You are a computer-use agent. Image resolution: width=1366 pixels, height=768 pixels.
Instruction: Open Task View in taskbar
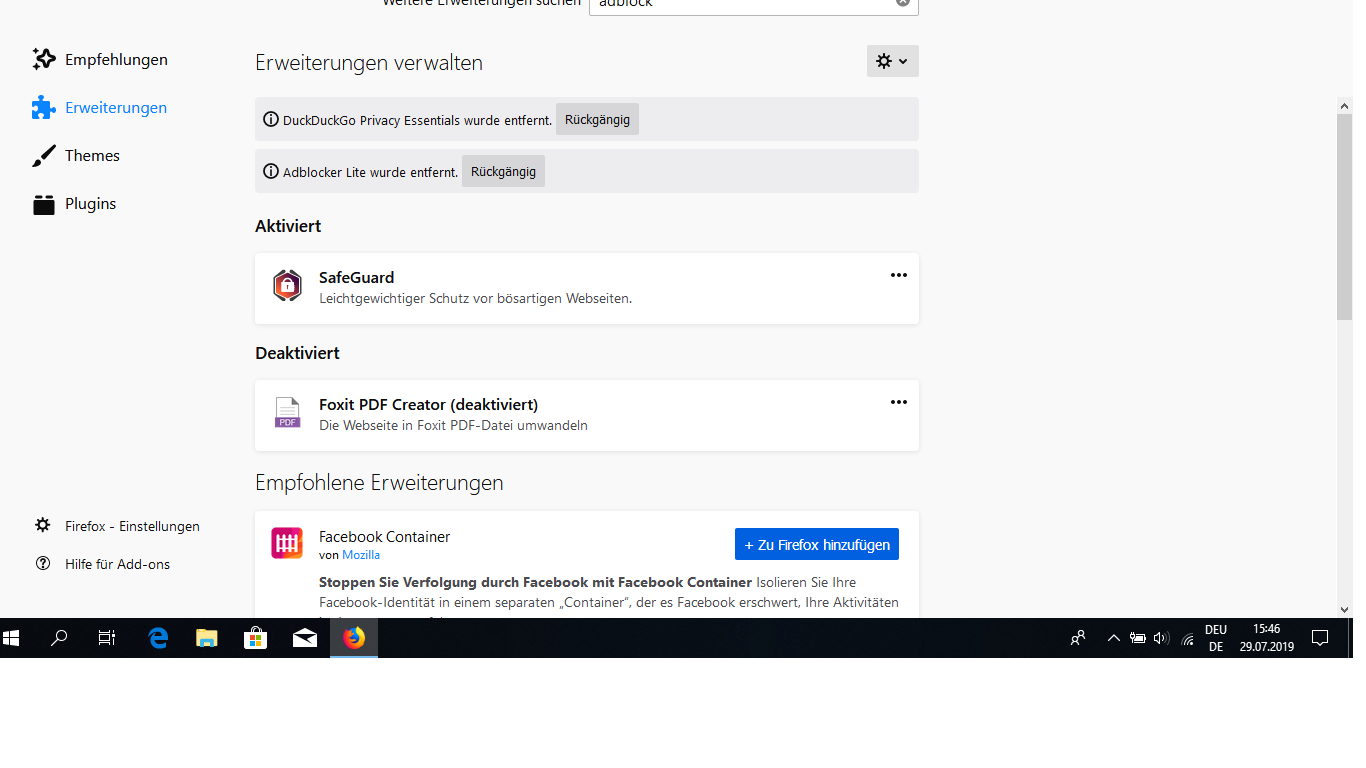point(107,637)
